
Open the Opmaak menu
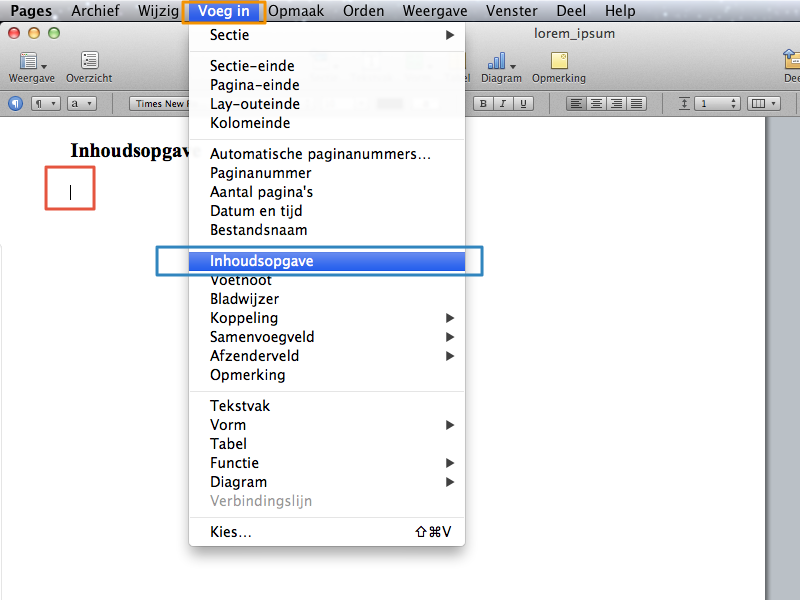296,11
